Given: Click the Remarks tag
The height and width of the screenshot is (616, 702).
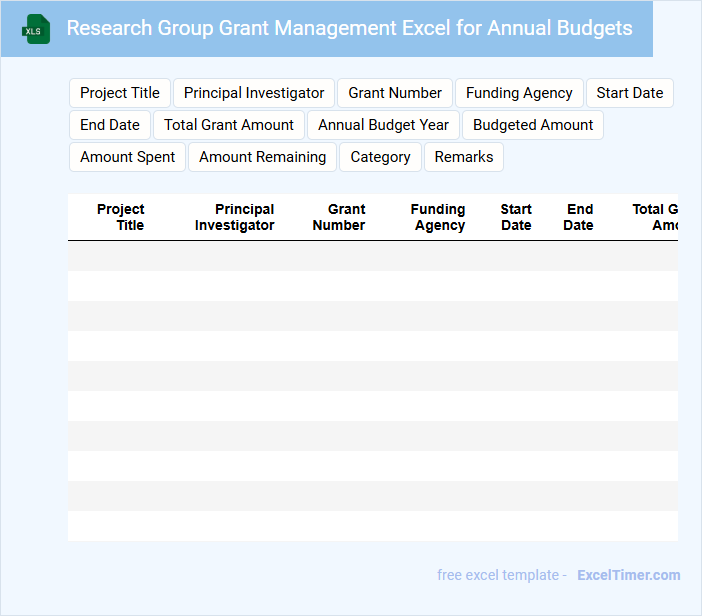Looking at the screenshot, I should 464,157.
